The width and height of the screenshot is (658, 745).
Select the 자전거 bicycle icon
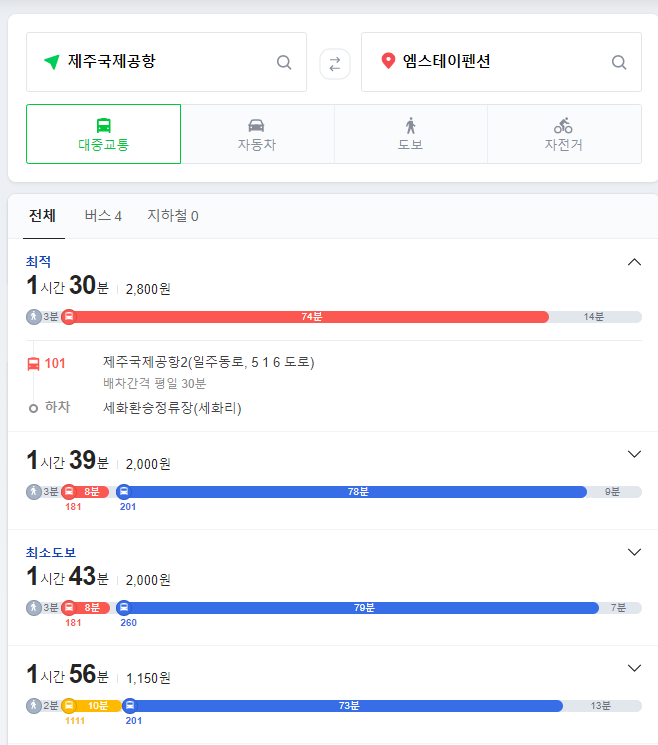click(563, 125)
